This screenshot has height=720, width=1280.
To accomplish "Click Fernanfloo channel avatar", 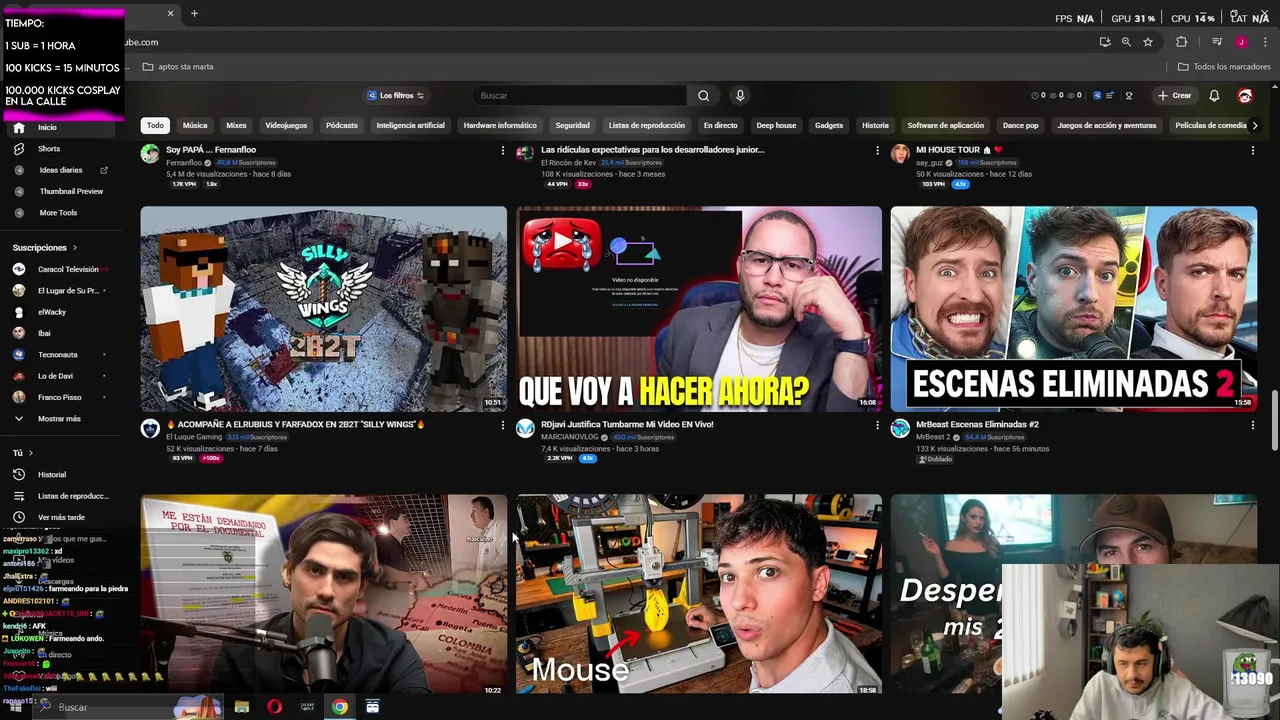I will pos(150,154).
